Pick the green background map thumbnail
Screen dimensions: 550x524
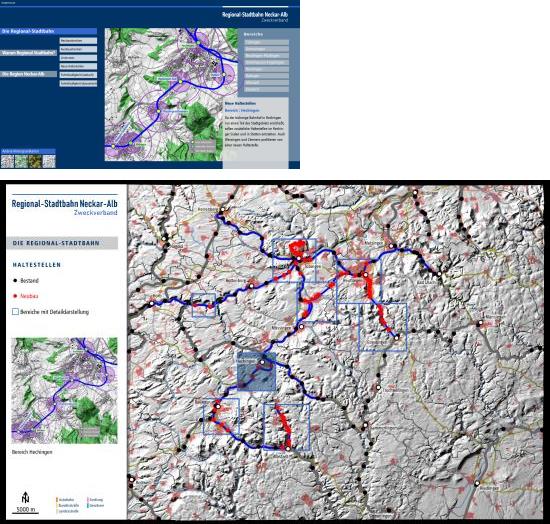(21, 161)
